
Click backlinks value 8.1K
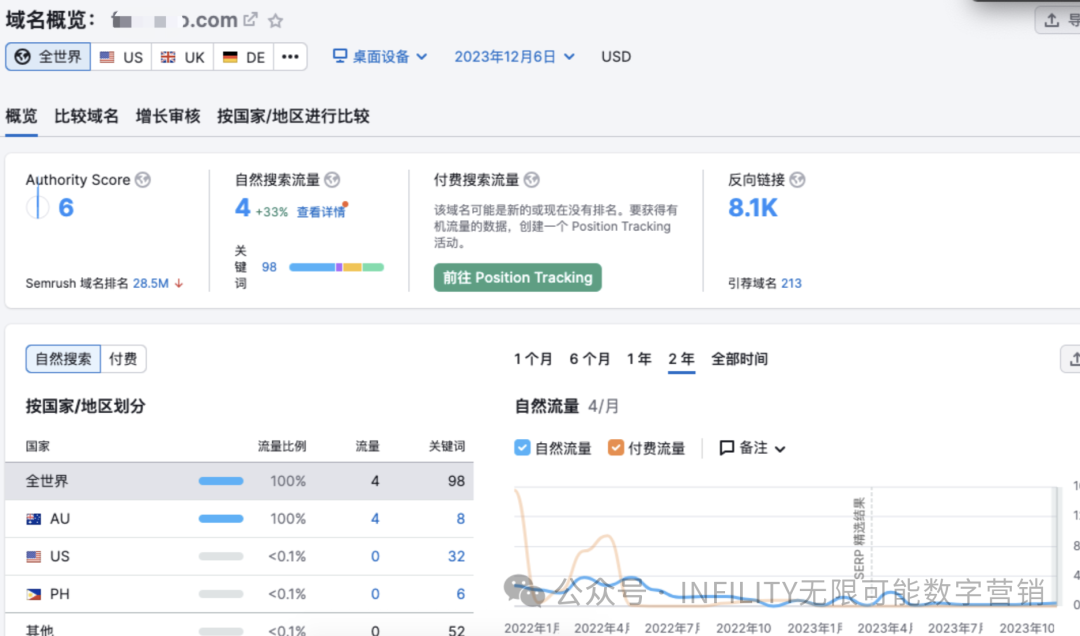pyautogui.click(x=752, y=207)
